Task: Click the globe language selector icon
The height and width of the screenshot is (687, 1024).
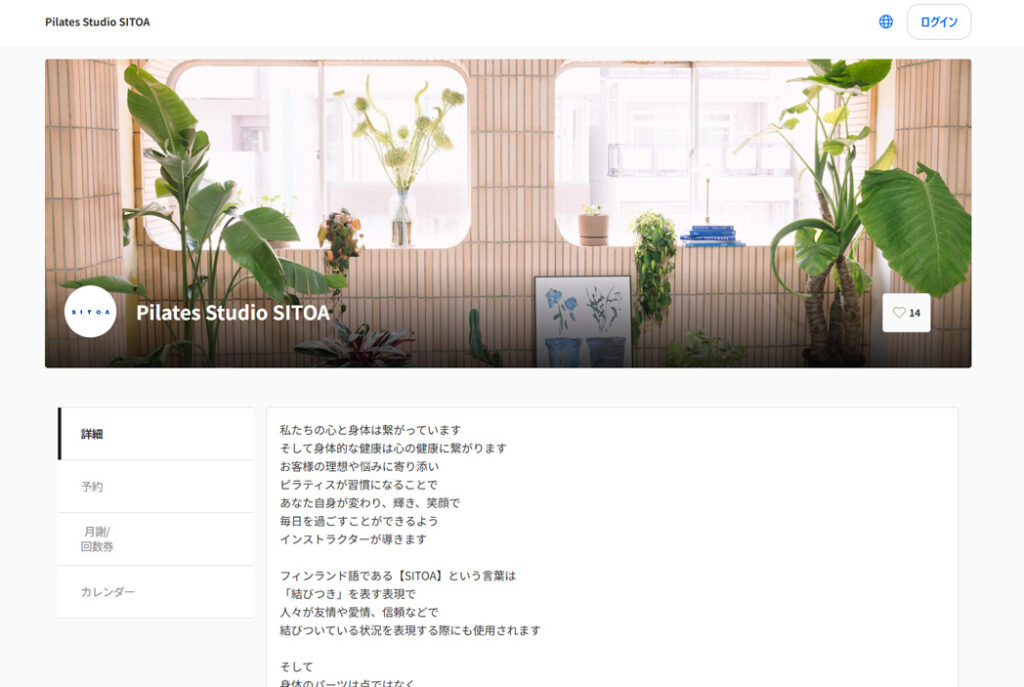Action: [885, 22]
